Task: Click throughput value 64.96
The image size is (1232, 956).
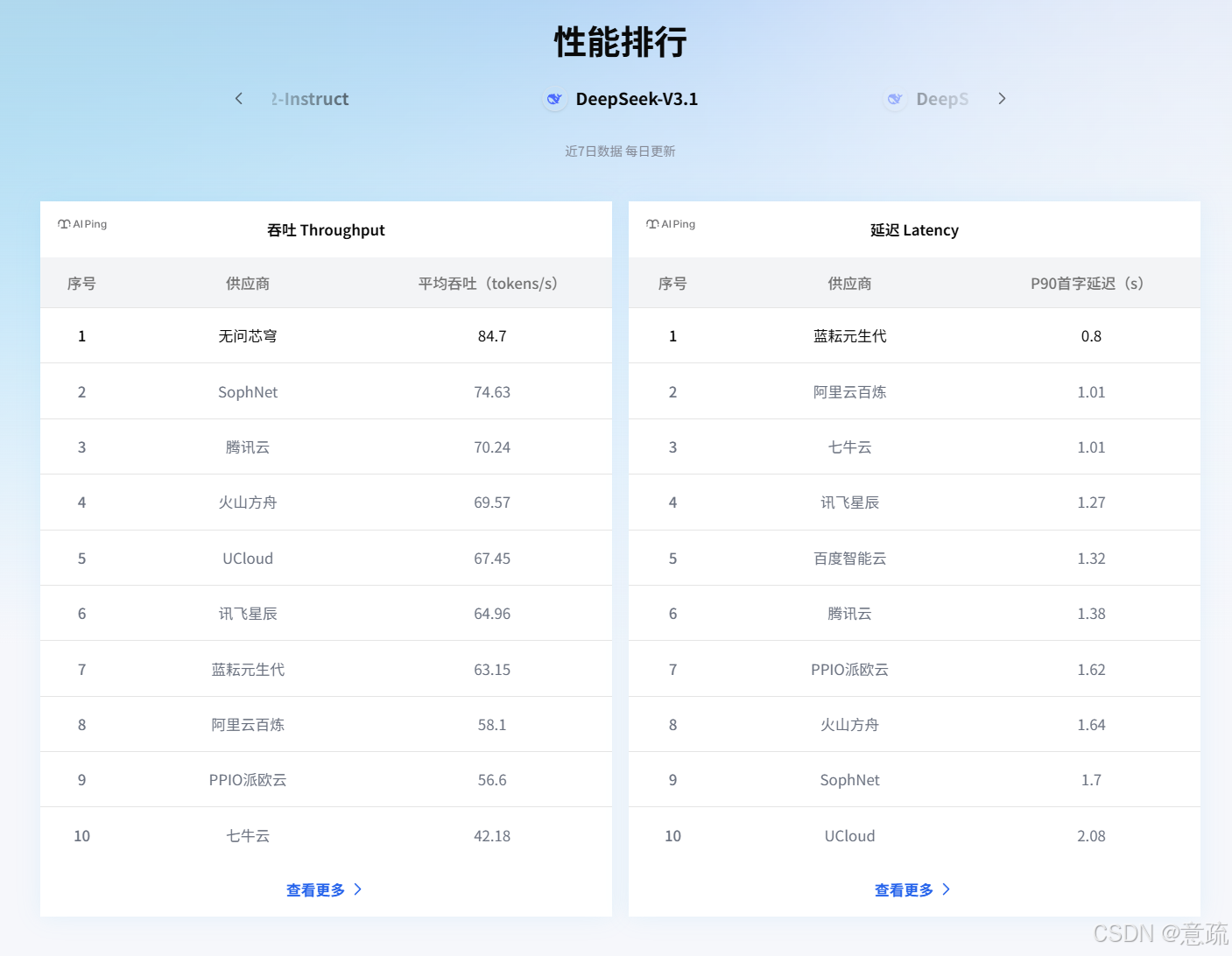Action: pos(492,614)
